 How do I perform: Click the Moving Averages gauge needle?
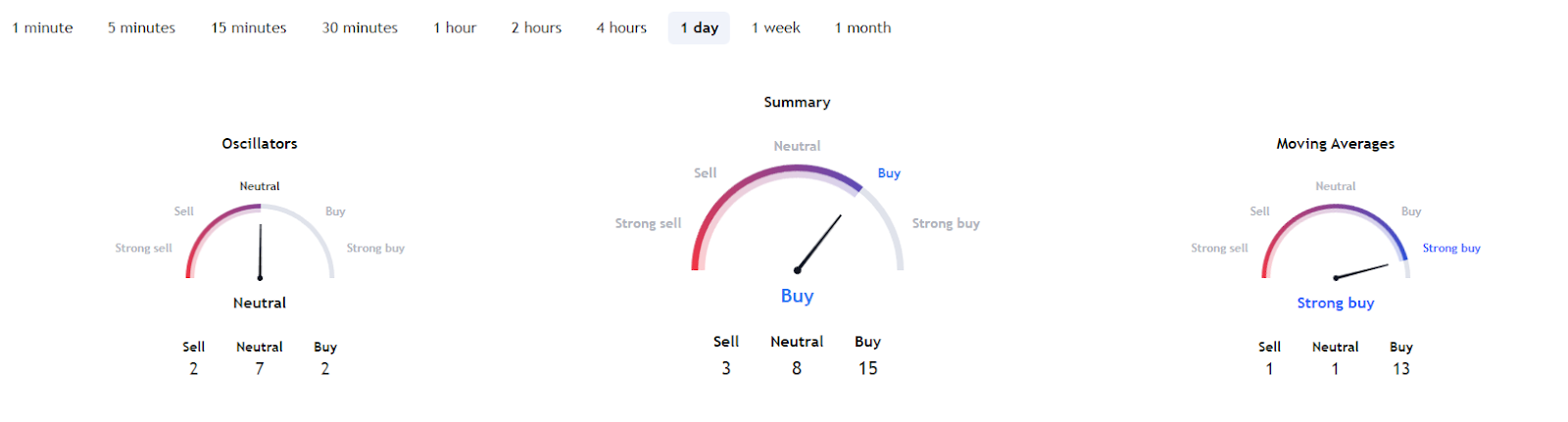click(1361, 271)
